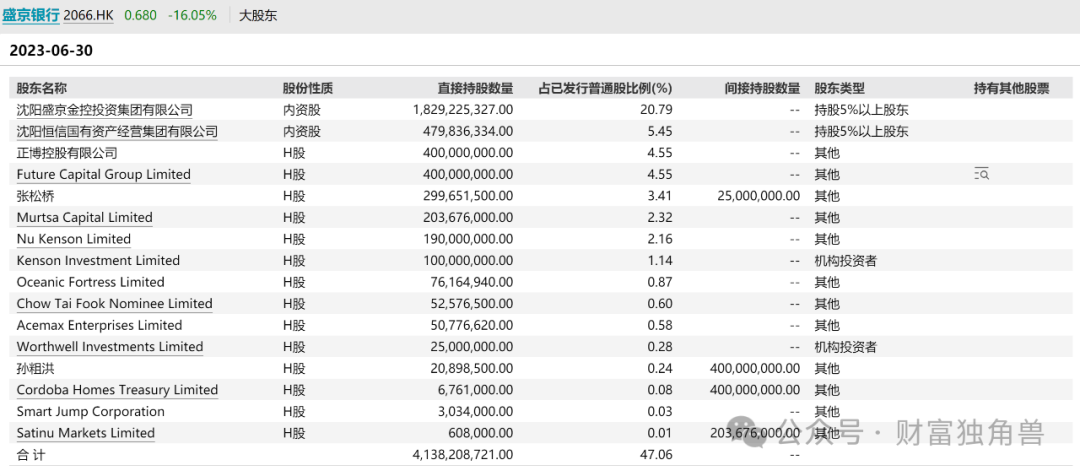Select Acemax Enterprises Limited name
This screenshot has height=476, width=1080.
[x=99, y=325]
